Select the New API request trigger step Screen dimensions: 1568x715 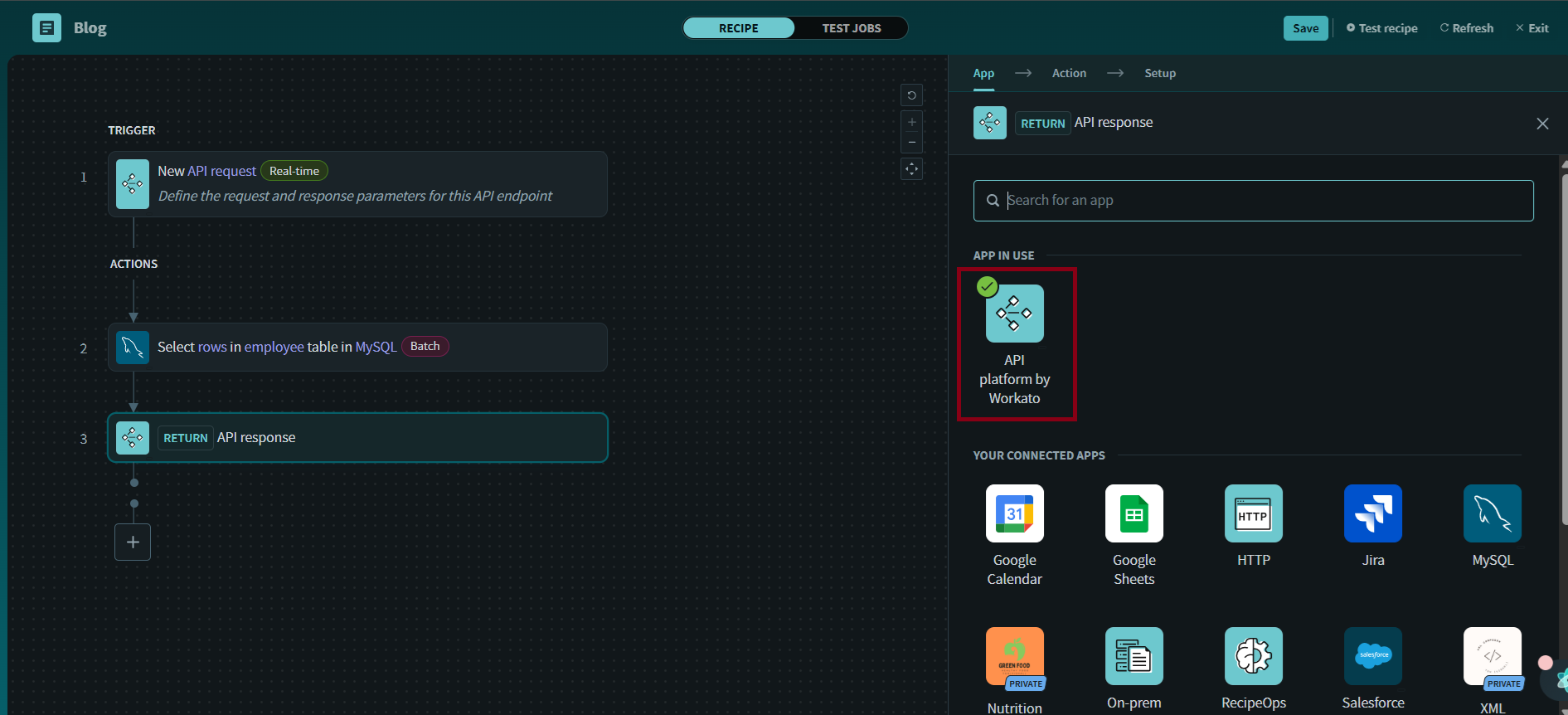coord(357,184)
